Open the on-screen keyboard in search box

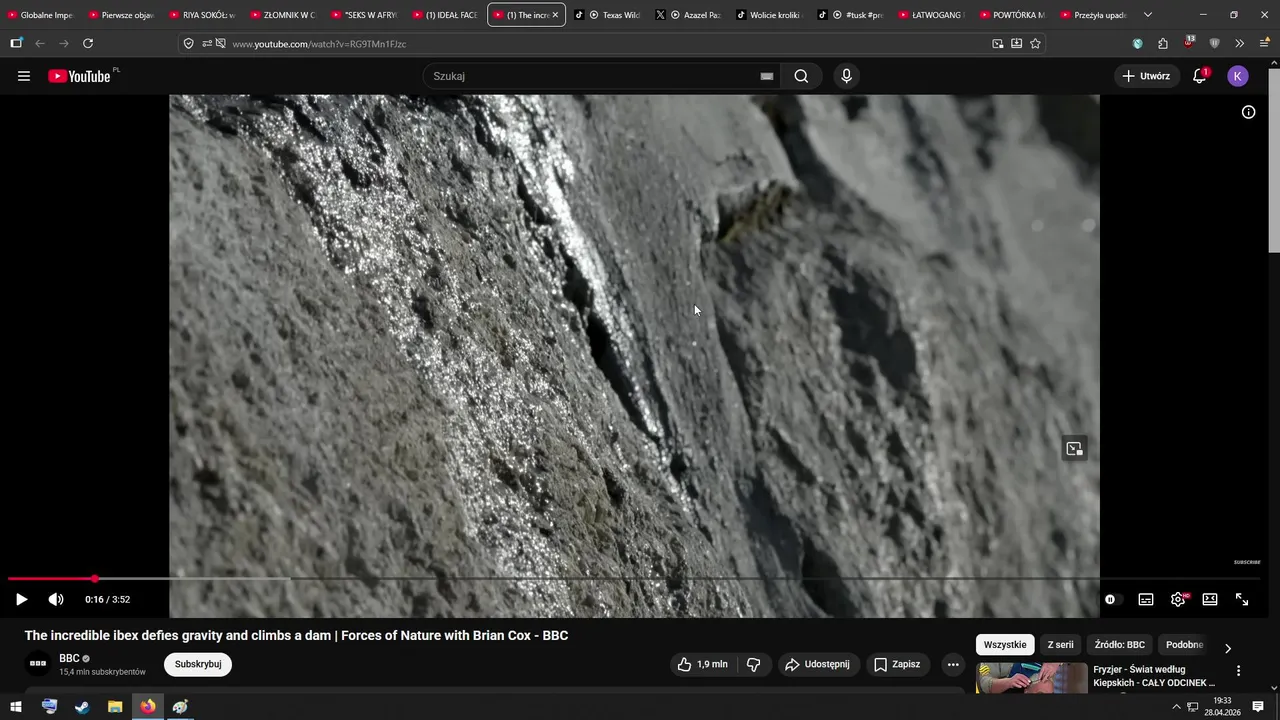pos(767,76)
